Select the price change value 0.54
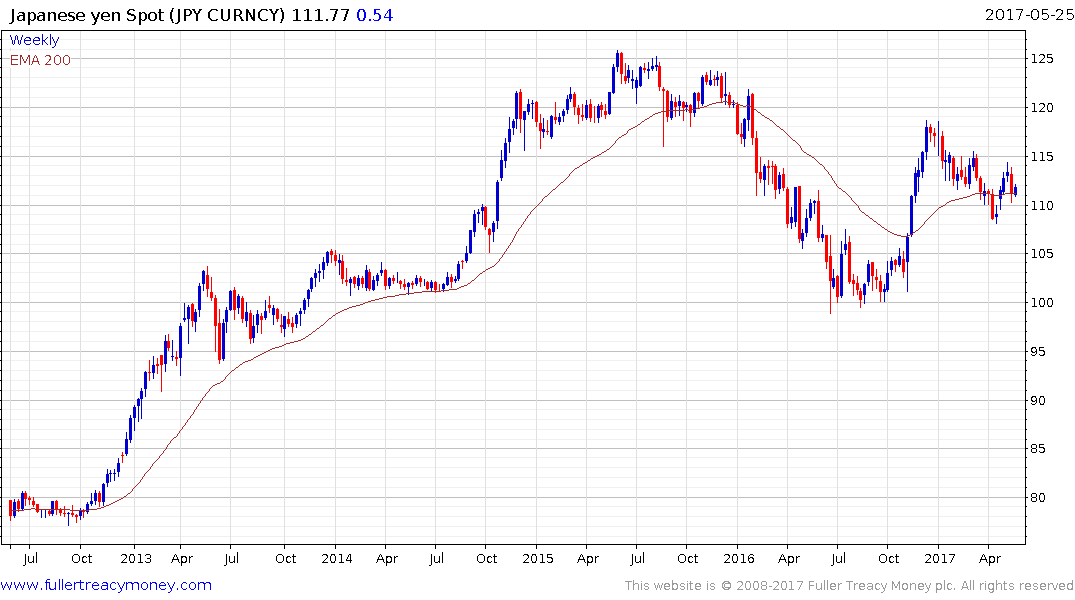The height and width of the screenshot is (600, 1075). coord(374,15)
